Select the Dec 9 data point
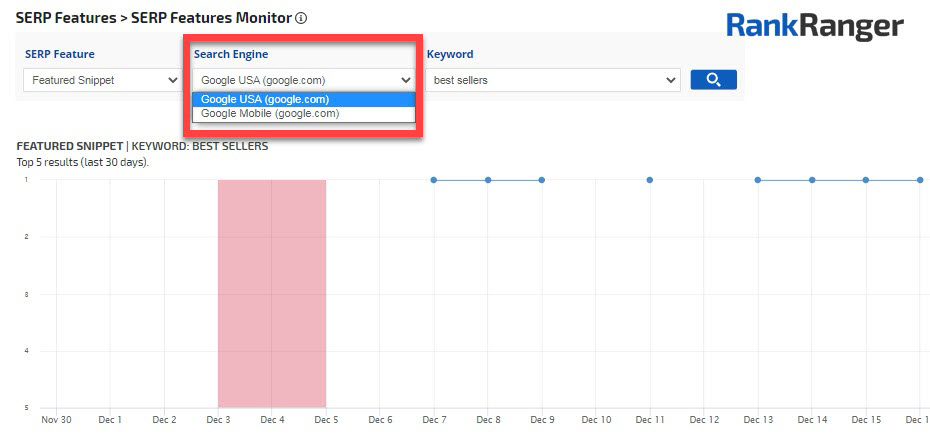The image size is (930, 444). (542, 180)
